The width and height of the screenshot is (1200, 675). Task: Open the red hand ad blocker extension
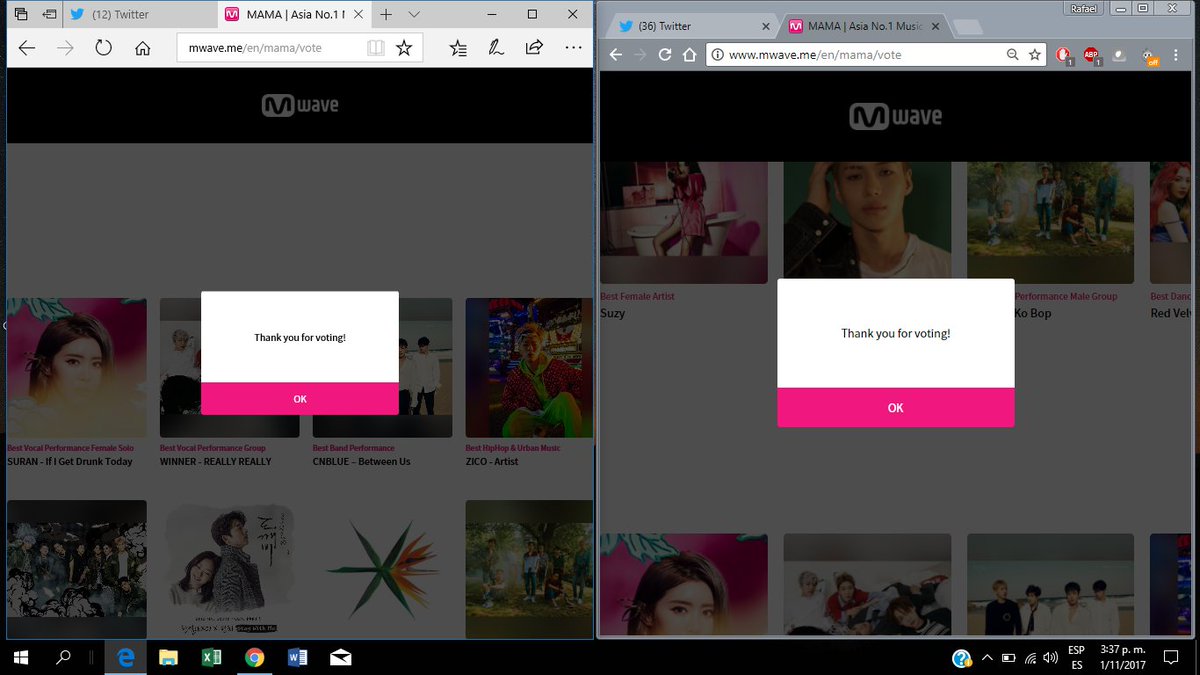[x=1064, y=56]
